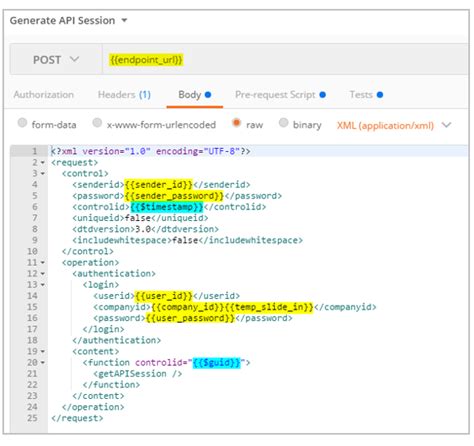Image resolution: width=474 pixels, height=446 pixels.
Task: Click the </function> closing tag on line 22
Action: pyautogui.click(x=111, y=385)
